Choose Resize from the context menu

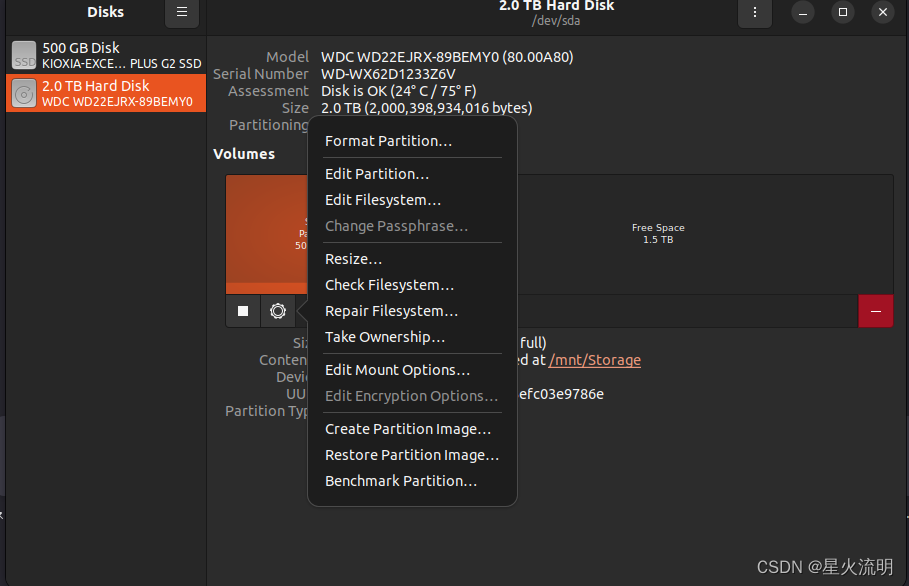pos(353,258)
